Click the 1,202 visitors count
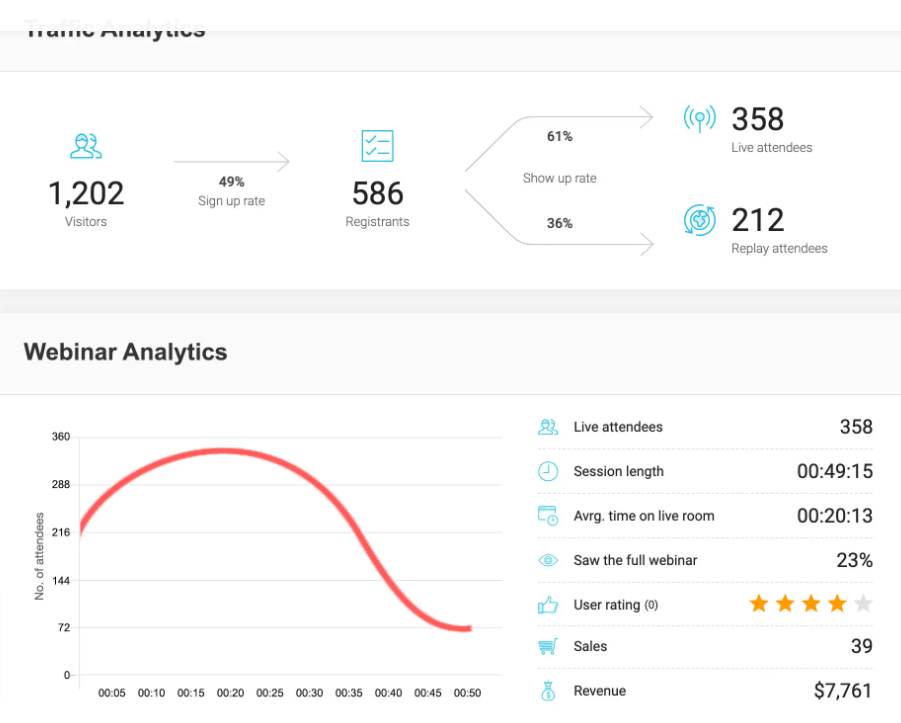This screenshot has height=723, width=901. tap(86, 194)
